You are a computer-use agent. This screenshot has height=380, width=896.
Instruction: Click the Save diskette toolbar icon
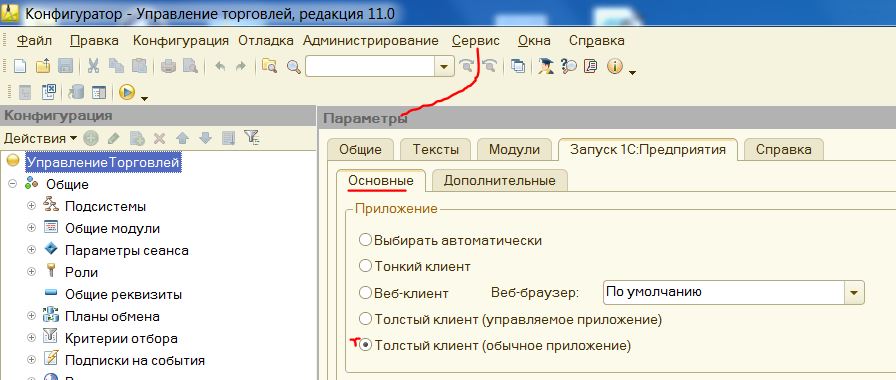click(x=66, y=66)
